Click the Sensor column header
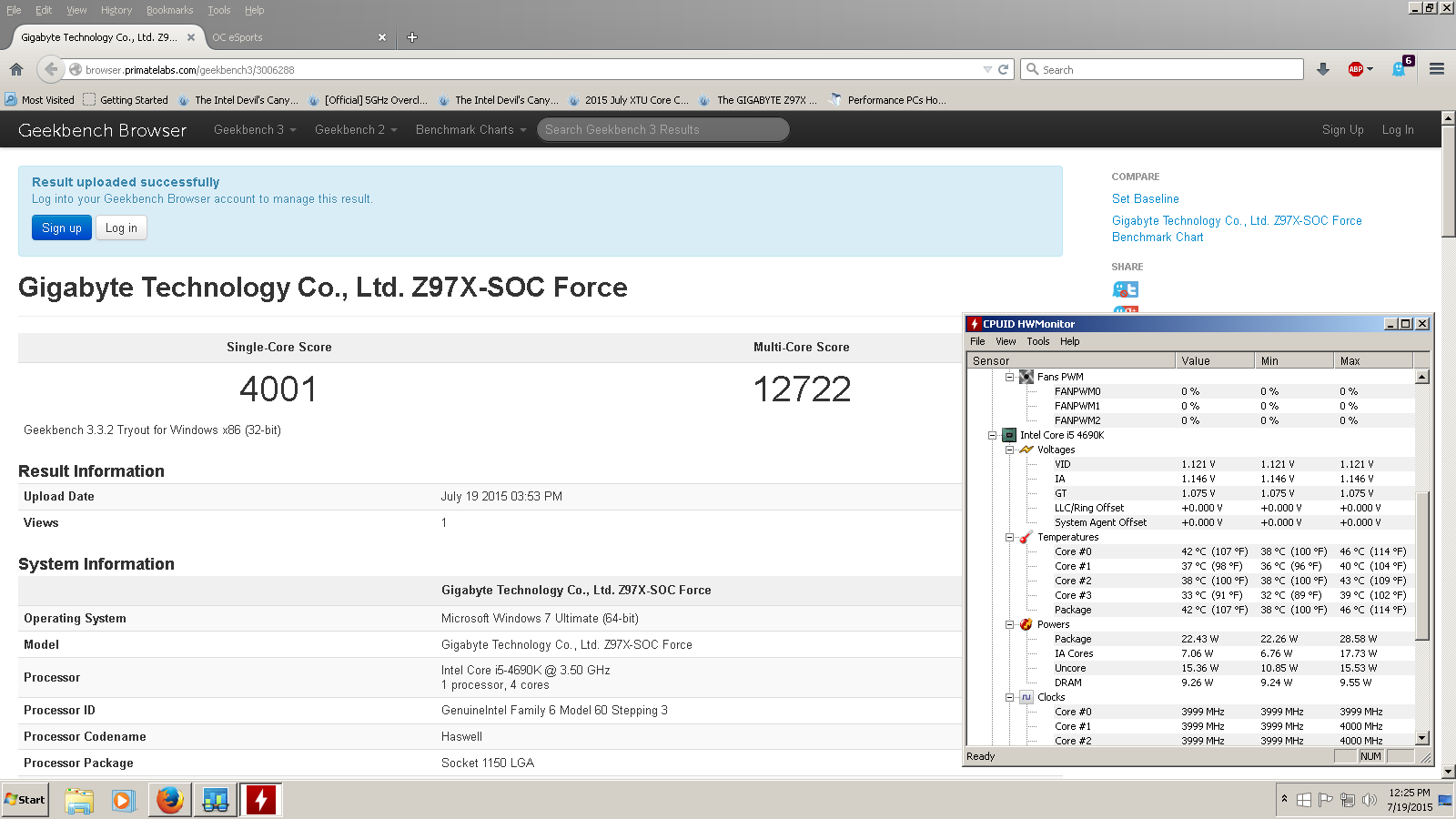Viewport: 1456px width, 819px height. pyautogui.click(x=1071, y=361)
